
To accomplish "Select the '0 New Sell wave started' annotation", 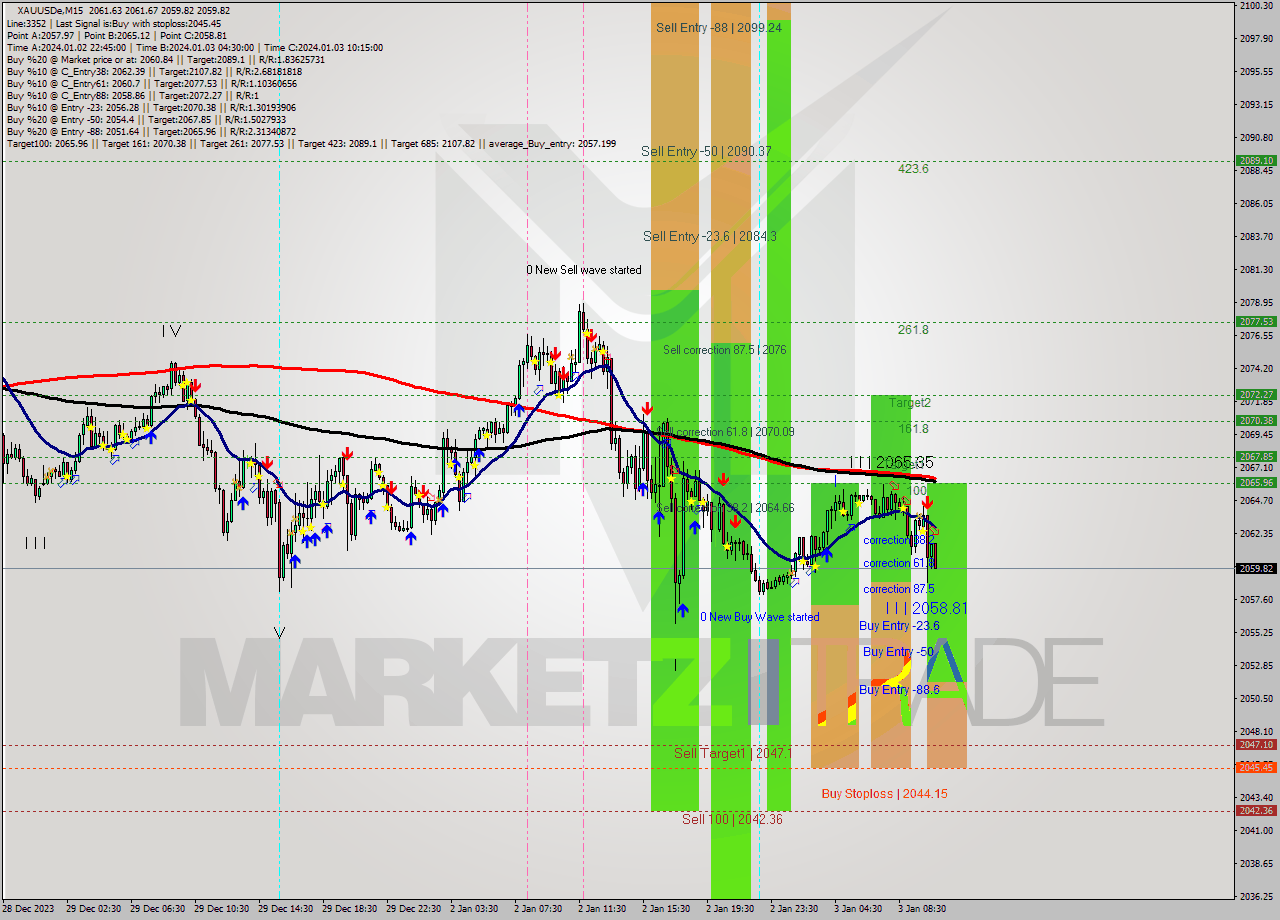I will click(584, 270).
